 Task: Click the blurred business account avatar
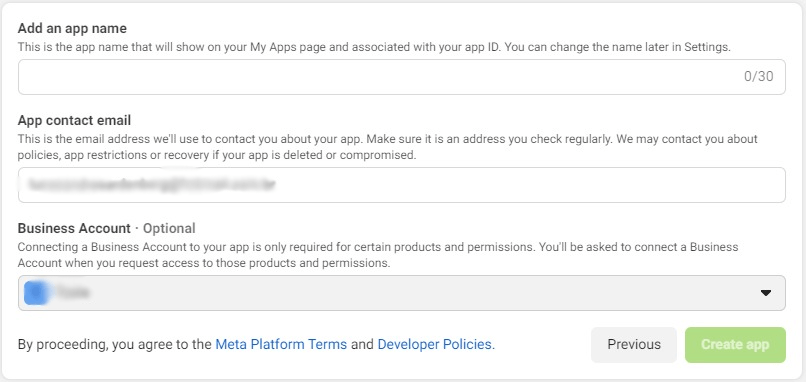36,293
